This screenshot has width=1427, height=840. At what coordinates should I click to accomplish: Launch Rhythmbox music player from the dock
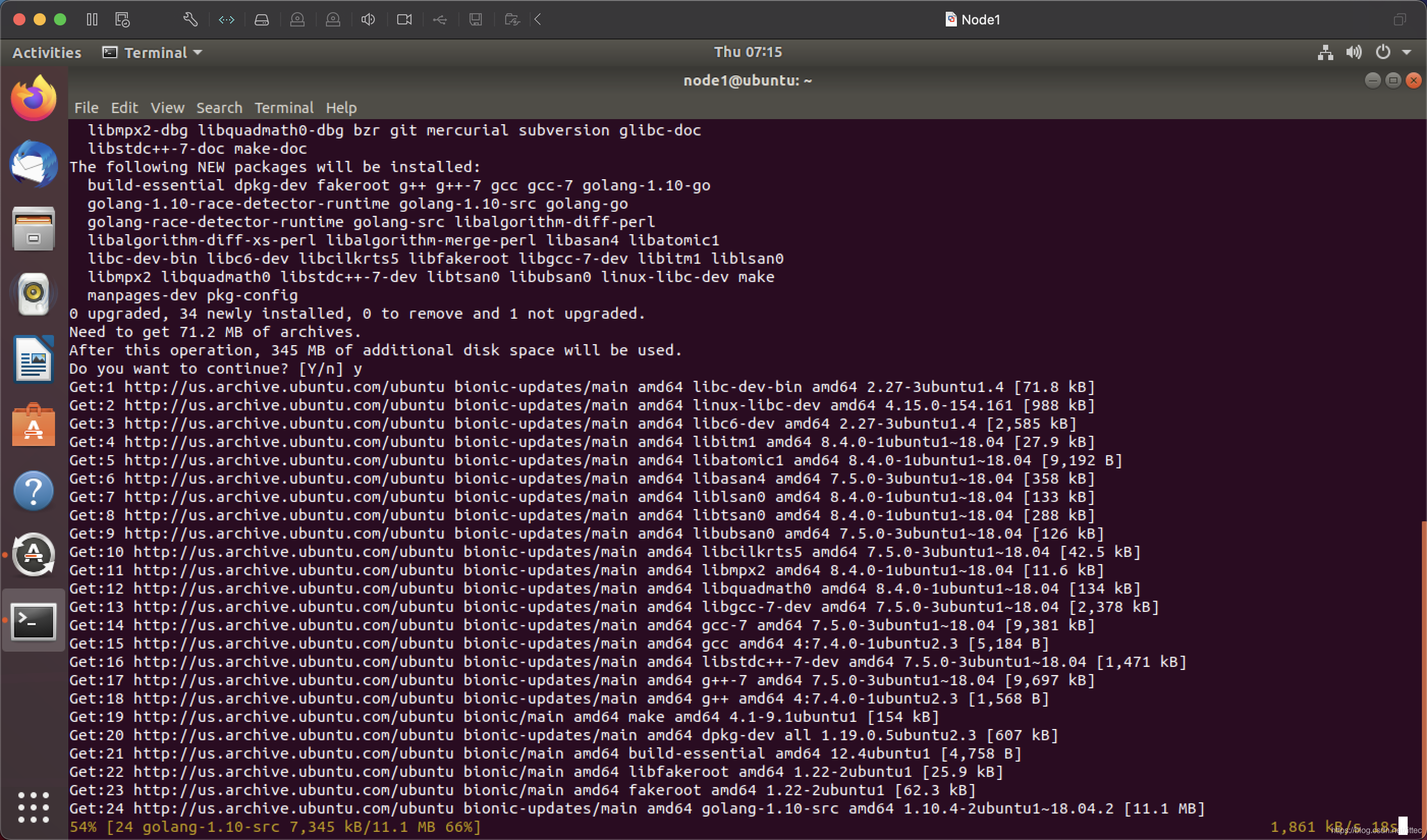pyautogui.click(x=34, y=294)
